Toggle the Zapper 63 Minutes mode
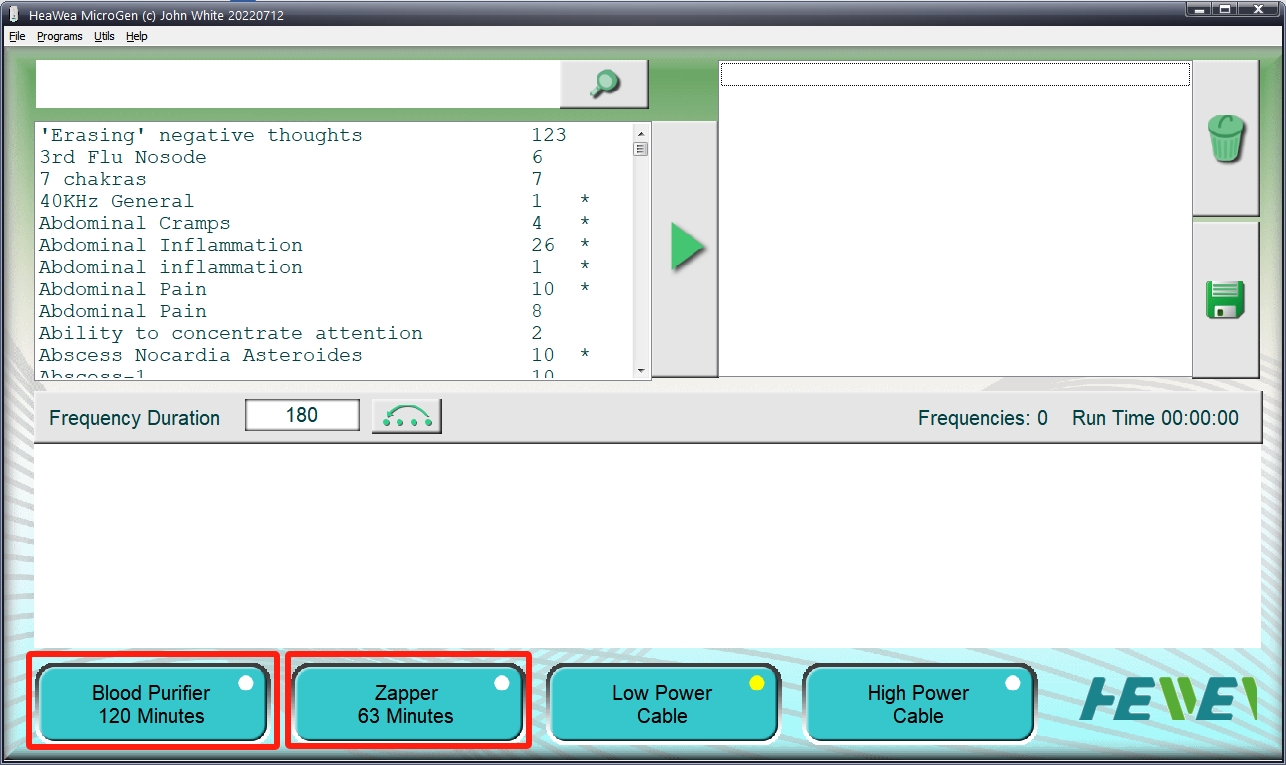 click(x=407, y=704)
